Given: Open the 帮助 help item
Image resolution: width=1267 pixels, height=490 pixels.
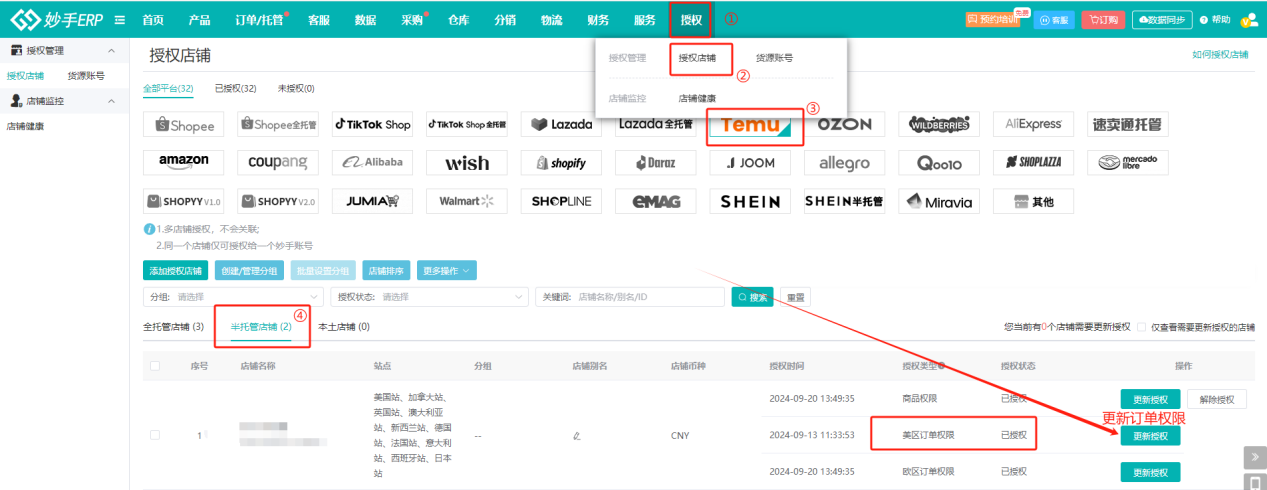Looking at the screenshot, I should click(x=1216, y=19).
